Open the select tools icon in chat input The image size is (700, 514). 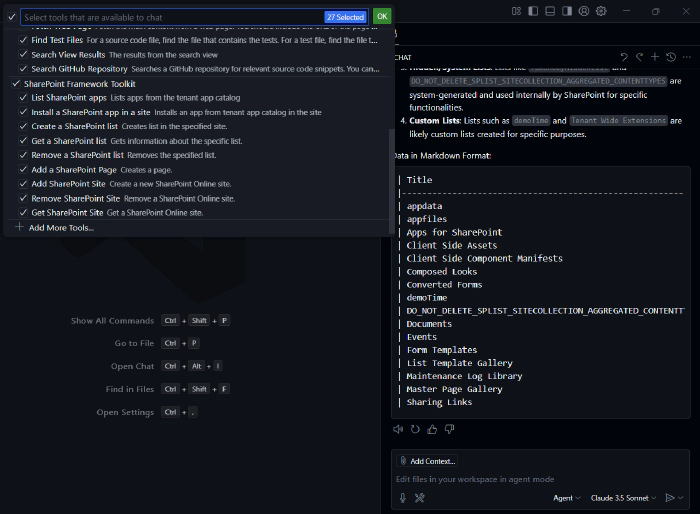pyautogui.click(x=420, y=497)
